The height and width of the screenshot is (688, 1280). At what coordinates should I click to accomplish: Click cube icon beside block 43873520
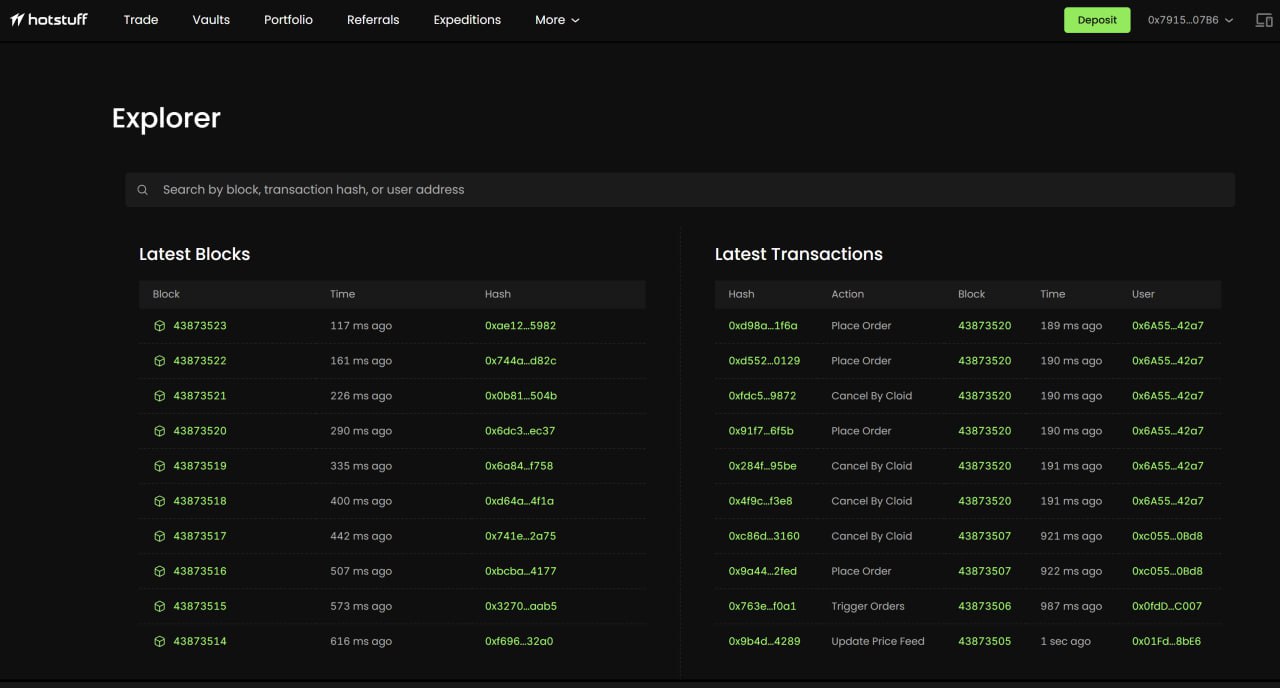tap(159, 431)
